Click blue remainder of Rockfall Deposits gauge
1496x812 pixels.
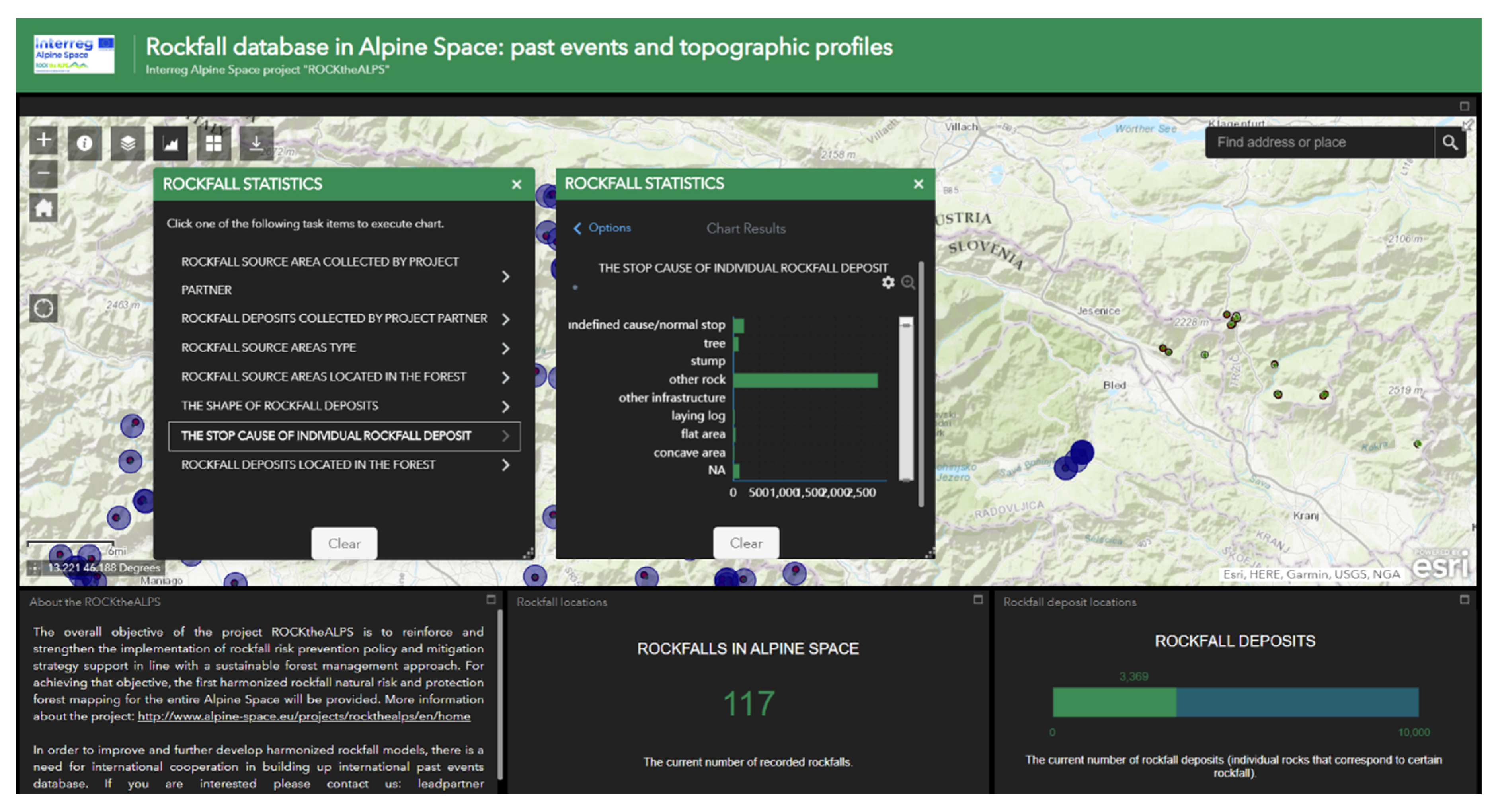click(x=1297, y=702)
